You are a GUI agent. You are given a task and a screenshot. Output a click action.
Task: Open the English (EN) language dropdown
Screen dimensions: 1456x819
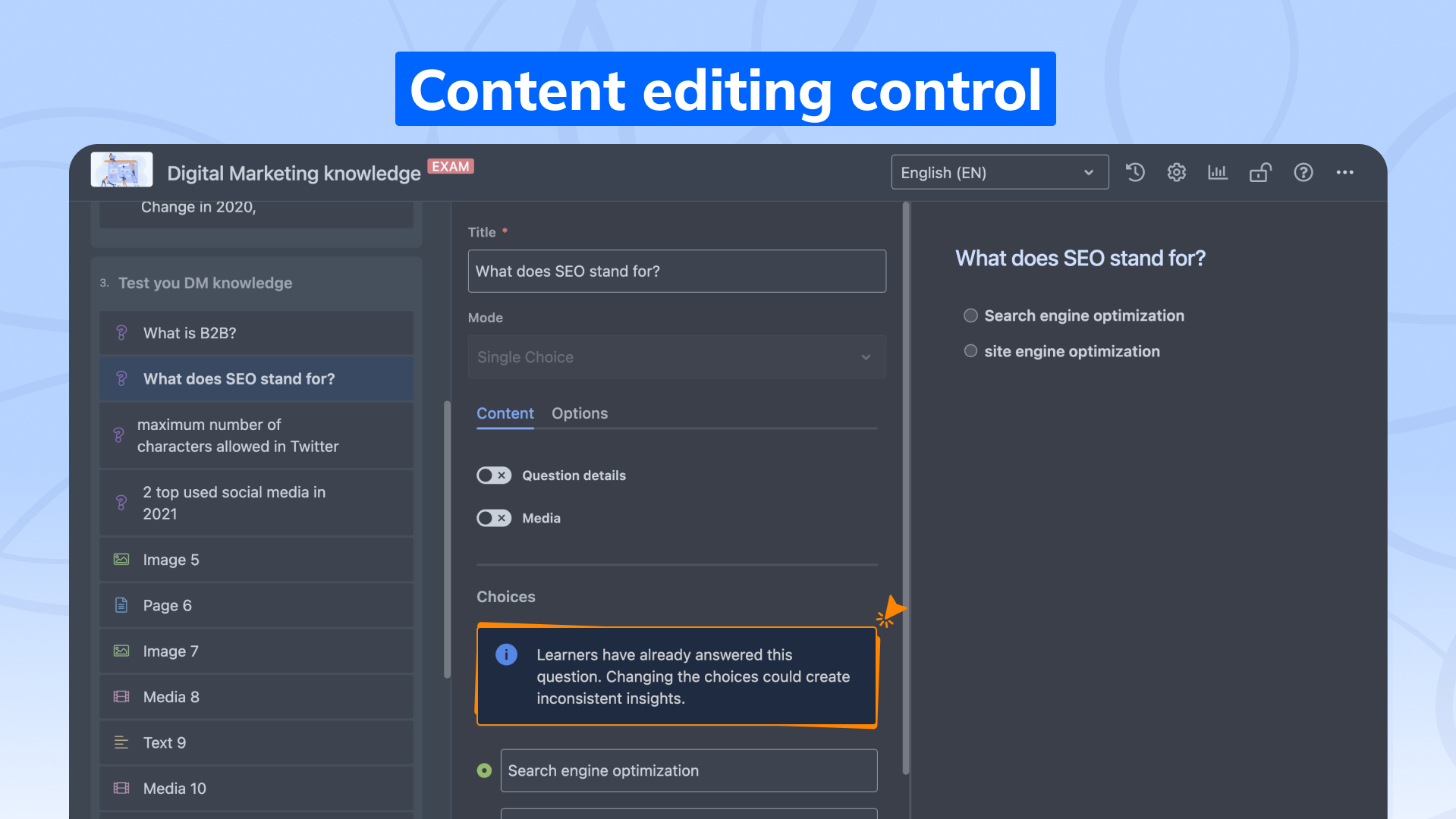(998, 173)
